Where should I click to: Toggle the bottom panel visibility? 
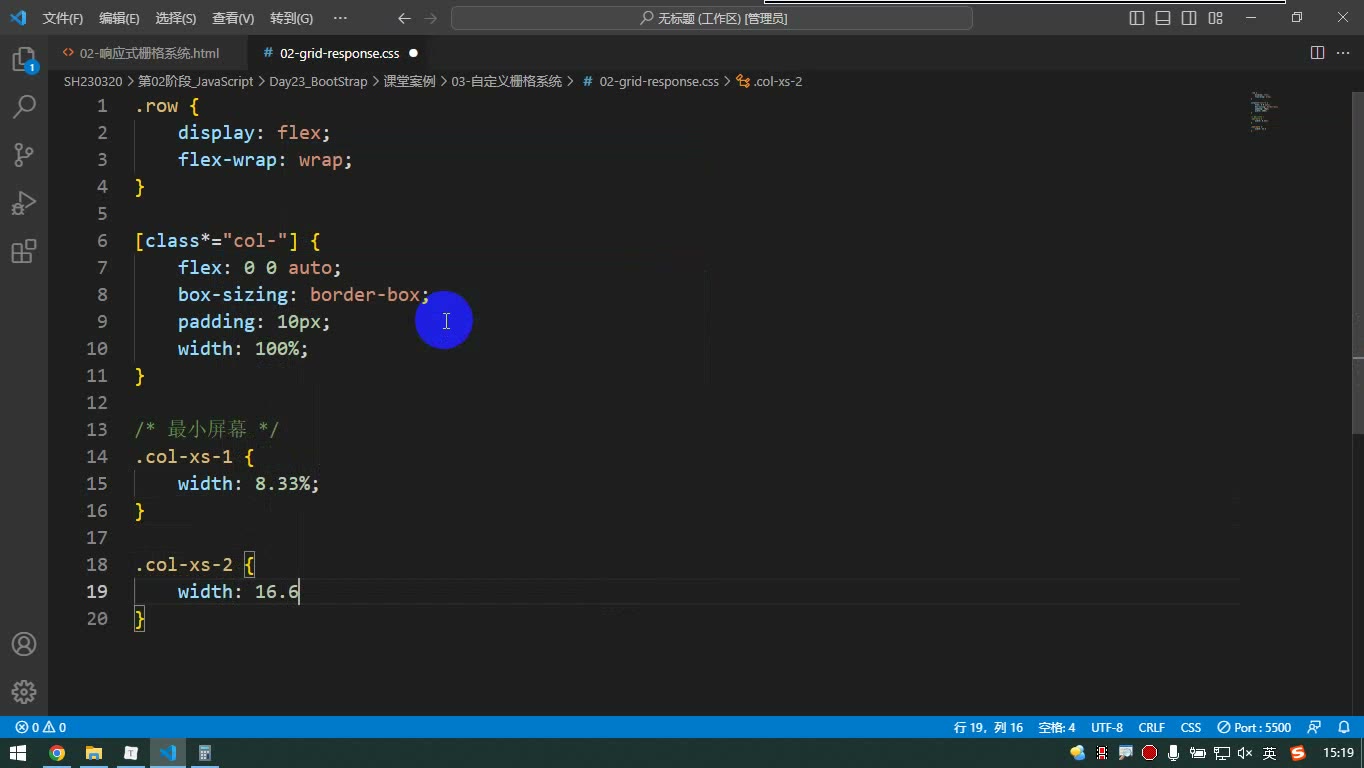(1163, 18)
